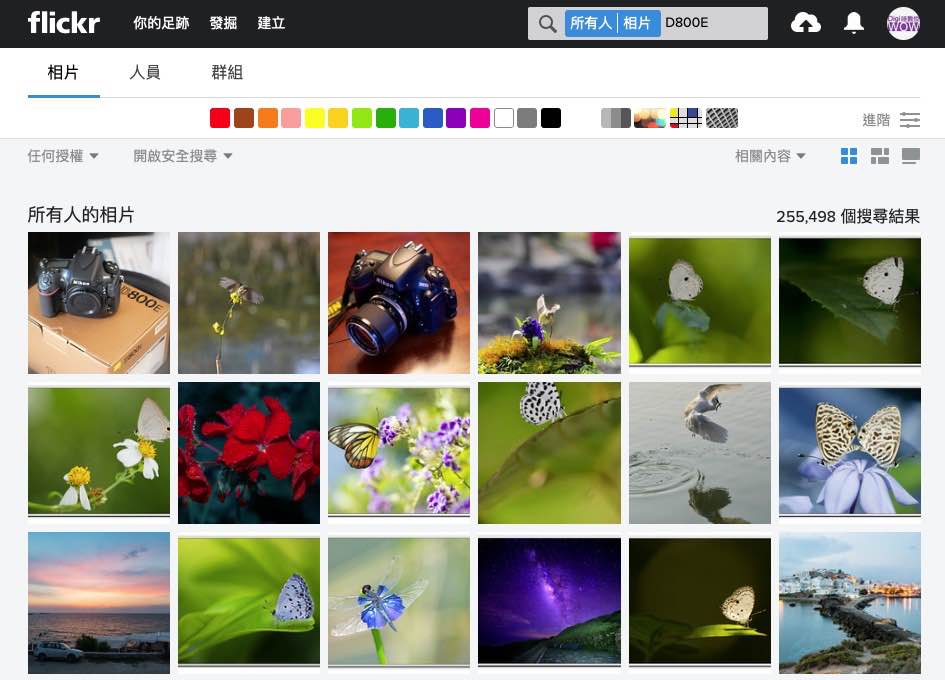
Task: Switch to the 人員 tab
Action: click(145, 72)
